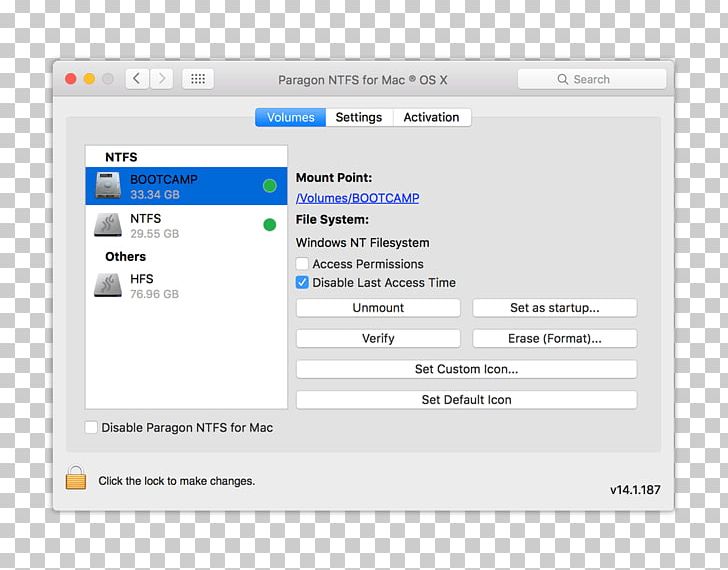Screen dimensions: 728x570
Task: Click the red close window button
Action: tap(71, 79)
